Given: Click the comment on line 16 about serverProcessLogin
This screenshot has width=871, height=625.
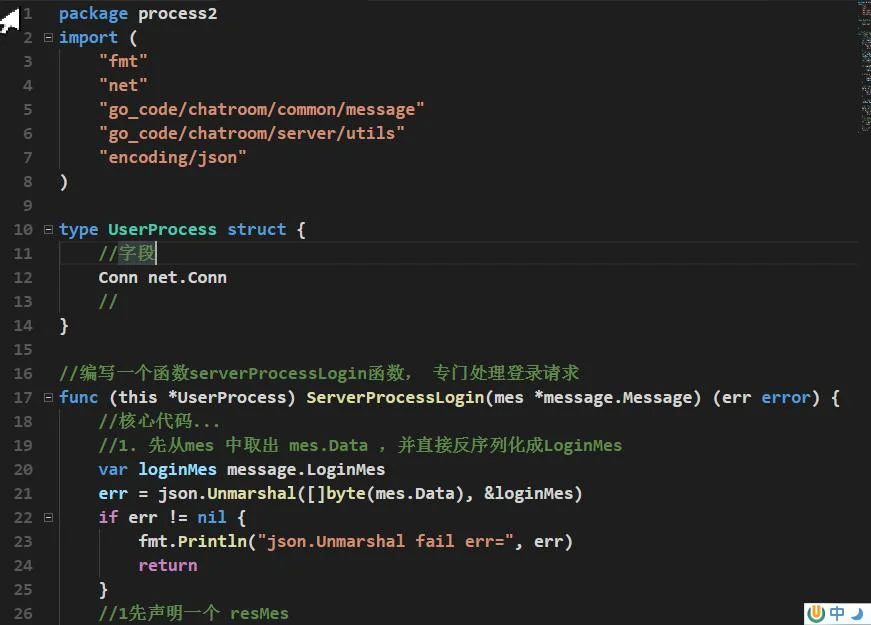Looking at the screenshot, I should [x=319, y=373].
